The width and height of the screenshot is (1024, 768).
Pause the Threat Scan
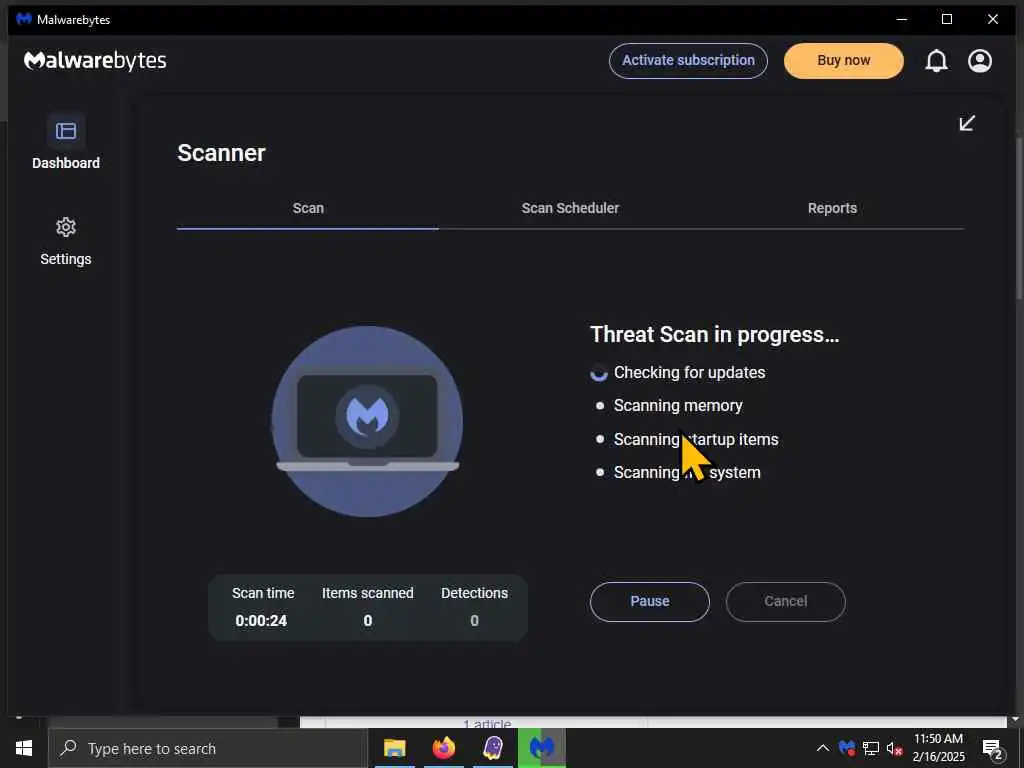coord(650,601)
